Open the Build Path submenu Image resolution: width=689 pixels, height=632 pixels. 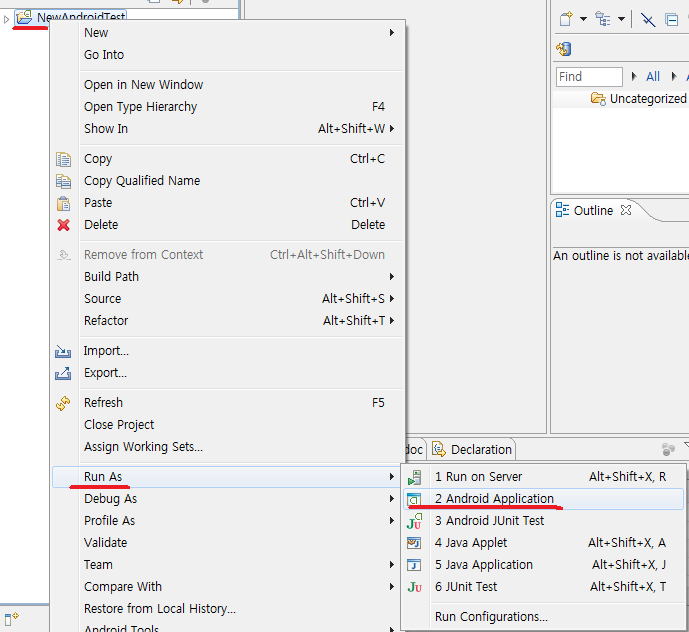[x=228, y=276]
